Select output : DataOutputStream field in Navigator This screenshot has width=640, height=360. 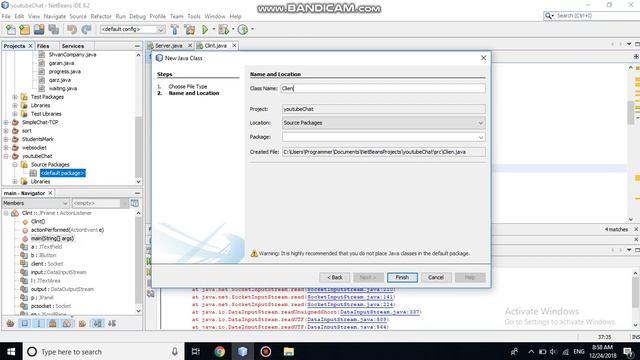click(x=62, y=289)
